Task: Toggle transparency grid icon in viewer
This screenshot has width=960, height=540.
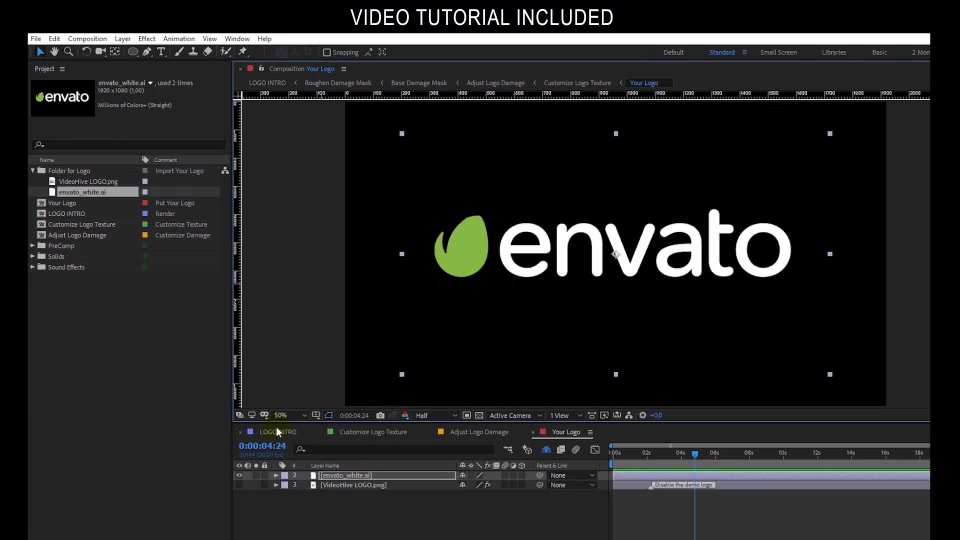Action: click(x=479, y=415)
